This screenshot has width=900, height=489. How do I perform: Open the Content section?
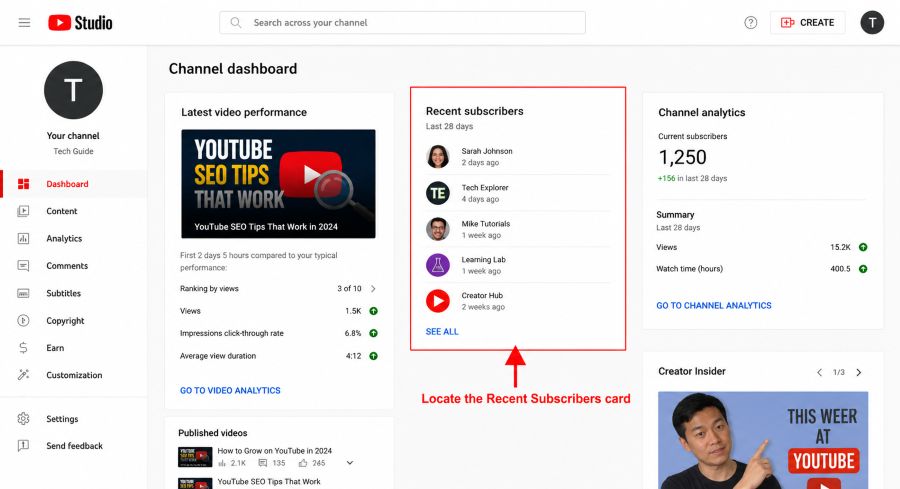click(x=61, y=211)
